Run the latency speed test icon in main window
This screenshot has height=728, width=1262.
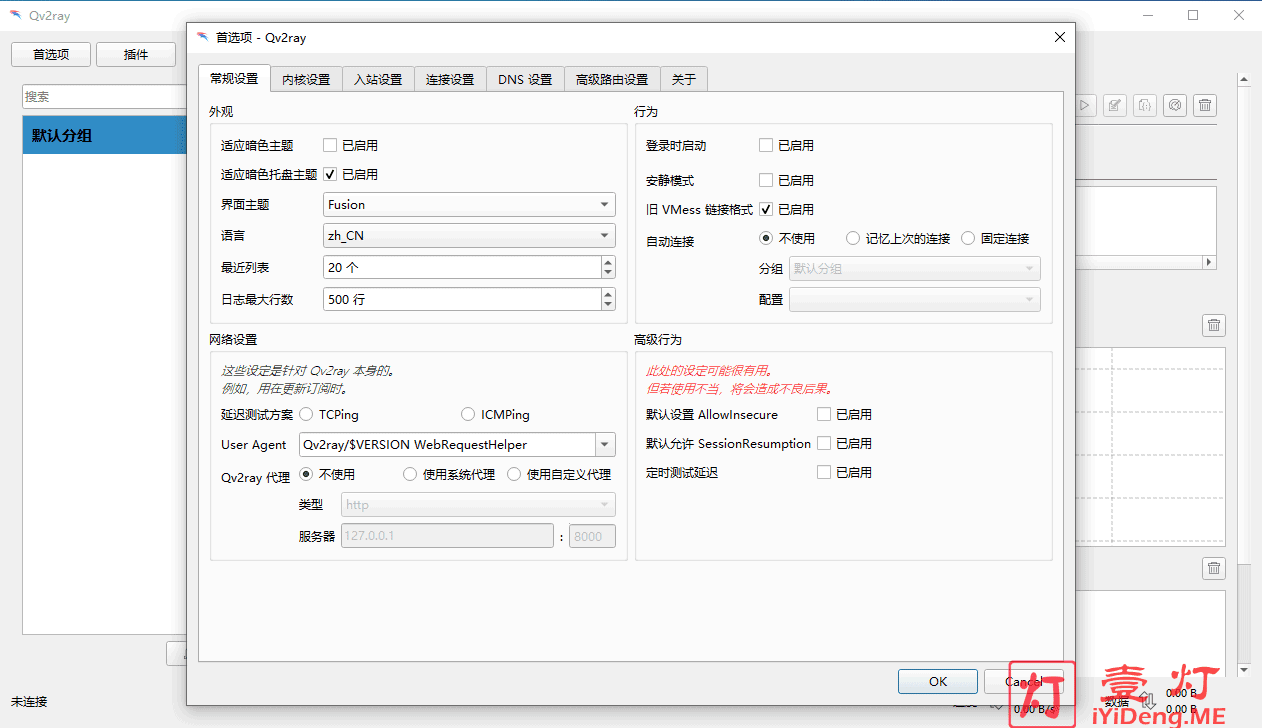point(1176,105)
